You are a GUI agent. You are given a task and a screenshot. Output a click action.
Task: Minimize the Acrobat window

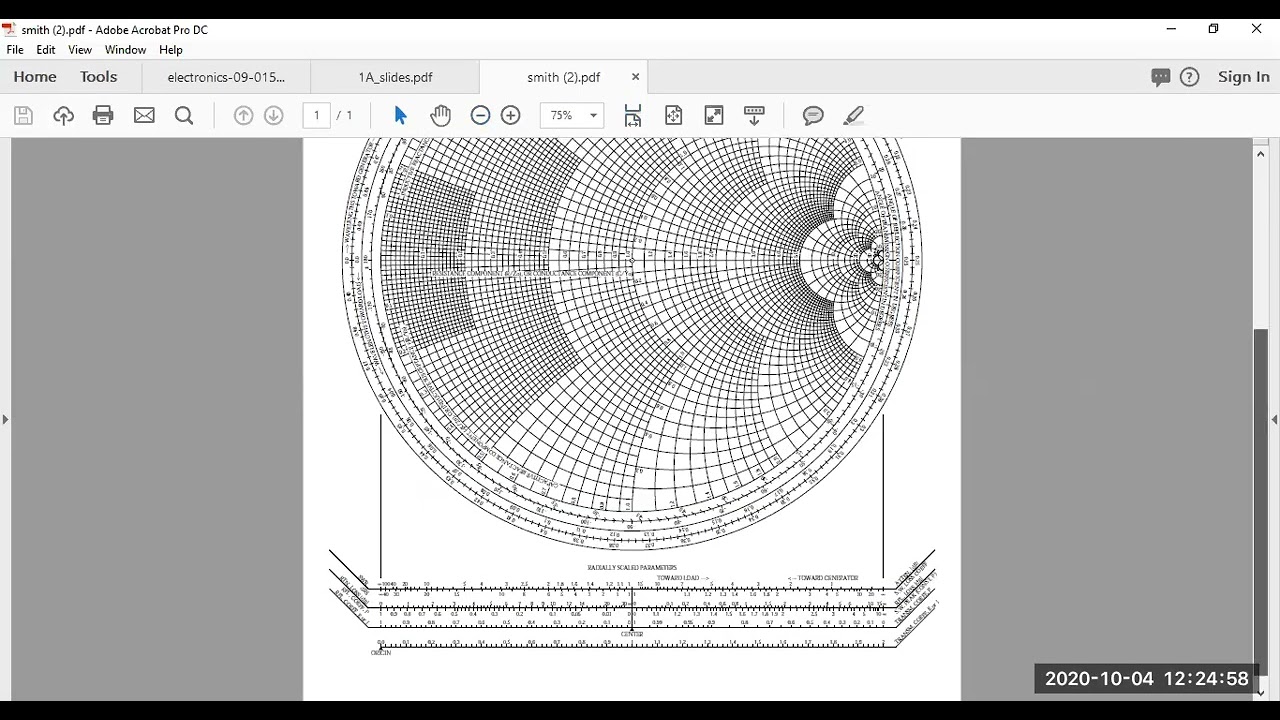1171,29
